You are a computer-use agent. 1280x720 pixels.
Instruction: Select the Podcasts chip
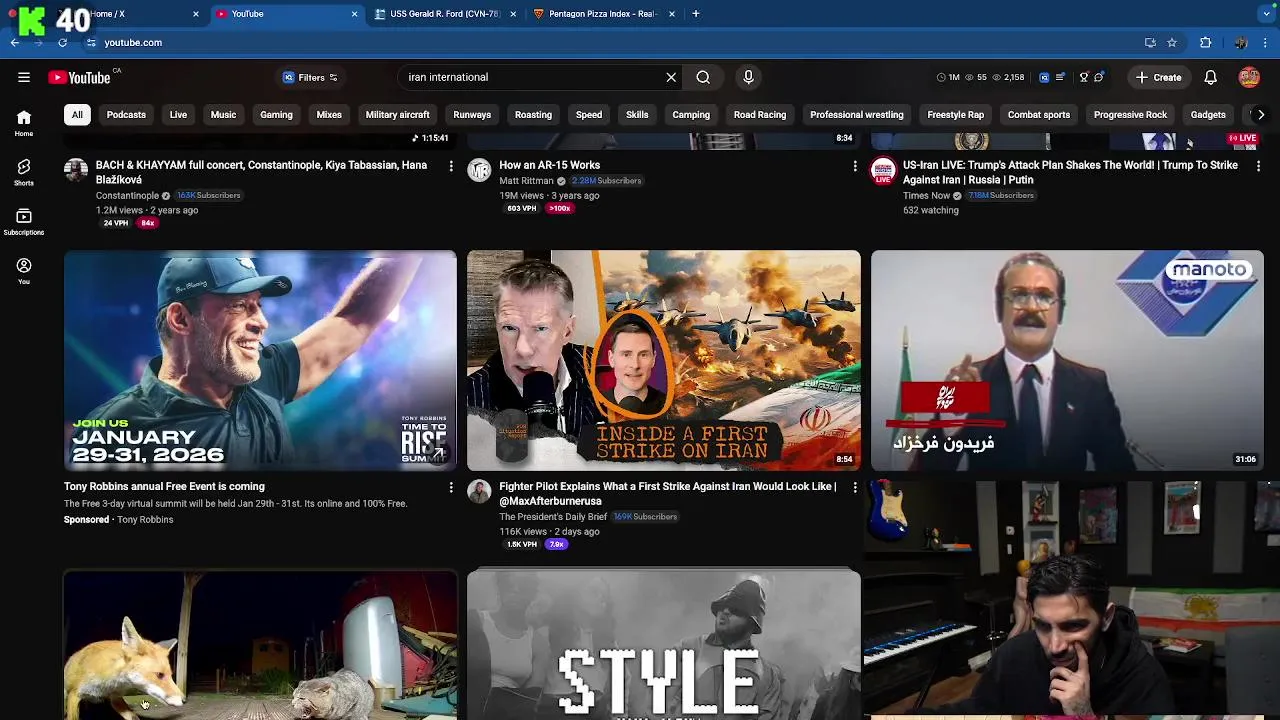(x=126, y=115)
